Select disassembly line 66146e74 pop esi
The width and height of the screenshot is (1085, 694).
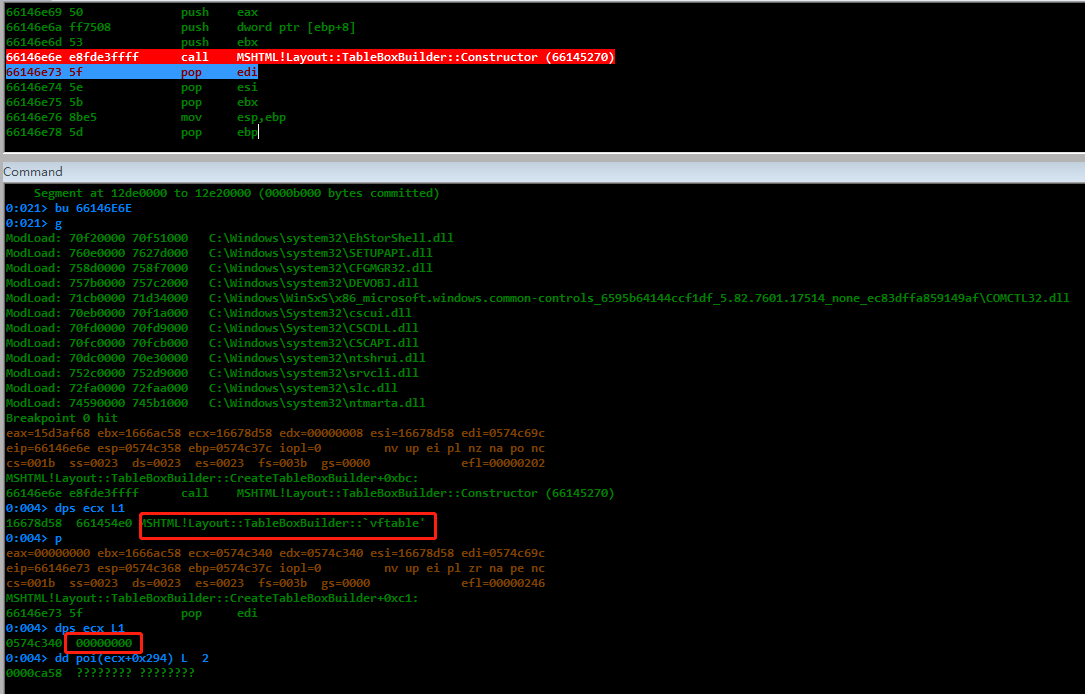coord(131,87)
